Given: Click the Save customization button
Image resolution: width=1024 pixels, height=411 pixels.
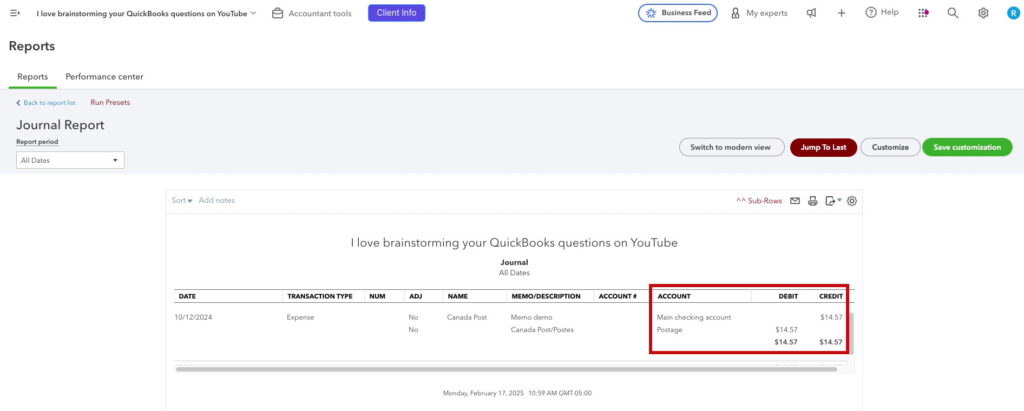Looking at the screenshot, I should 967,147.
